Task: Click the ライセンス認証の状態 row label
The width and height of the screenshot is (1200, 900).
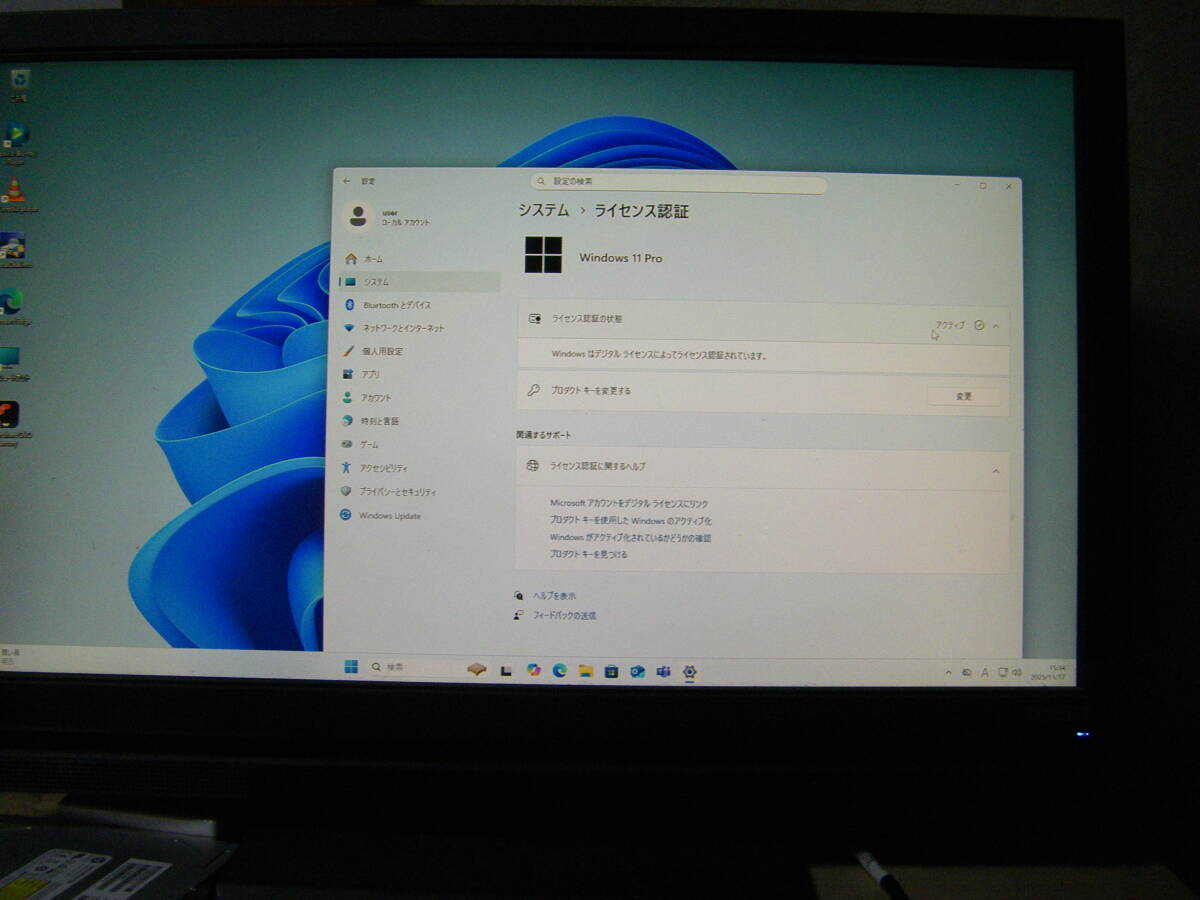Action: 587,318
